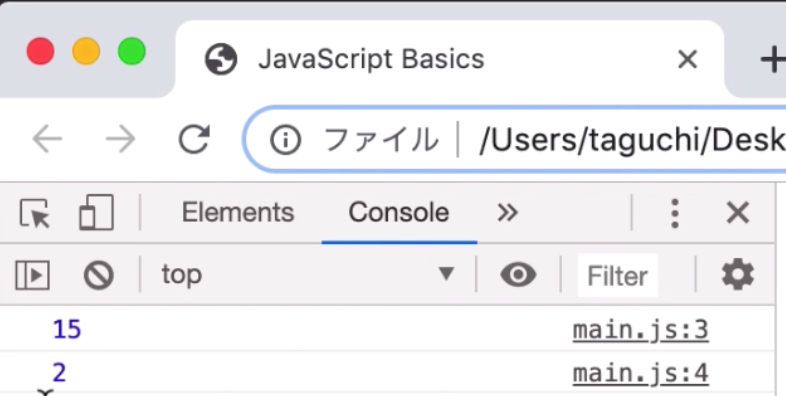This screenshot has width=786, height=396.
Task: Click the browser back arrow
Action: [x=47, y=139]
